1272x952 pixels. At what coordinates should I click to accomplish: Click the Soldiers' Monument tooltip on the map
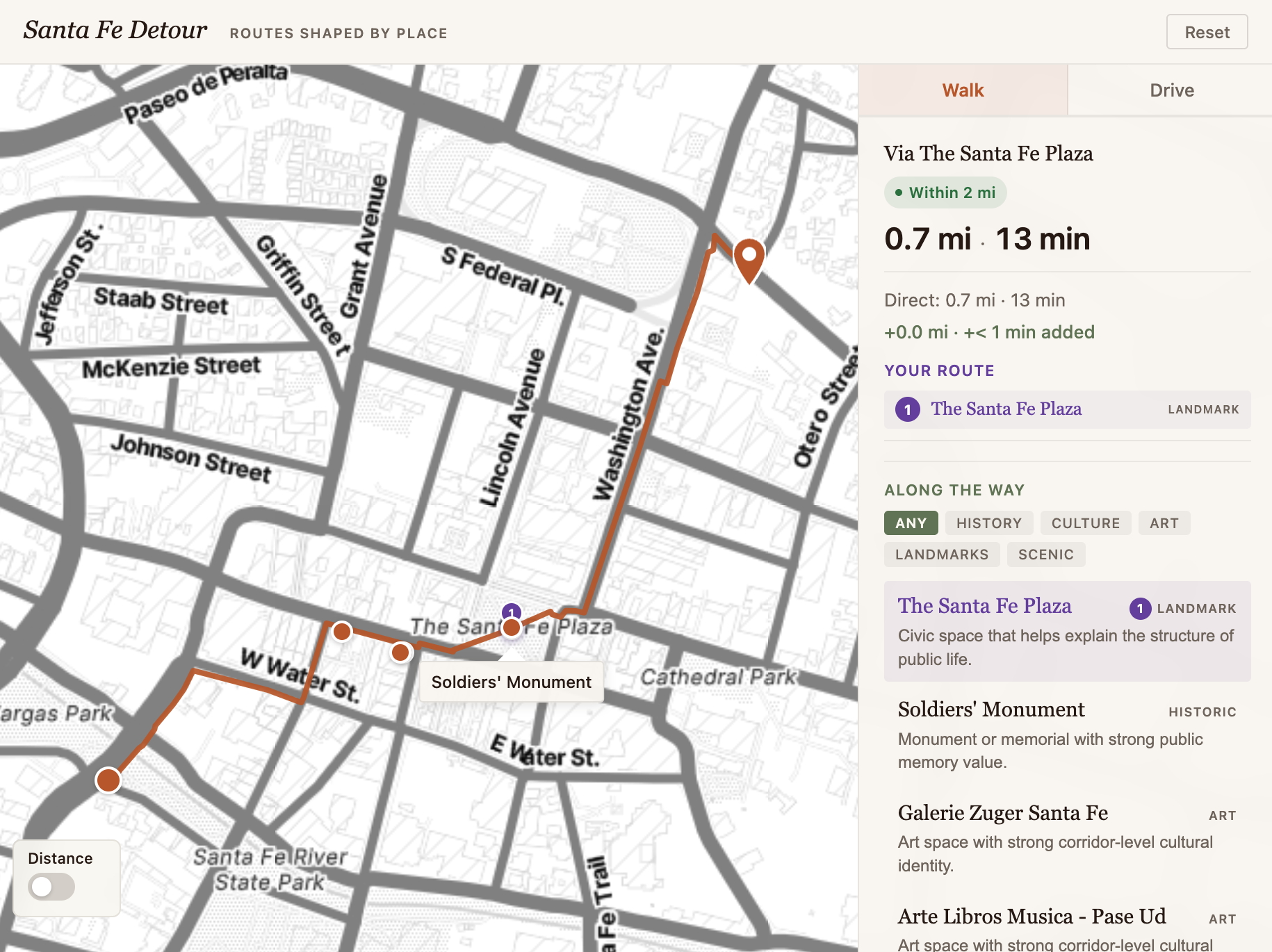click(x=511, y=682)
